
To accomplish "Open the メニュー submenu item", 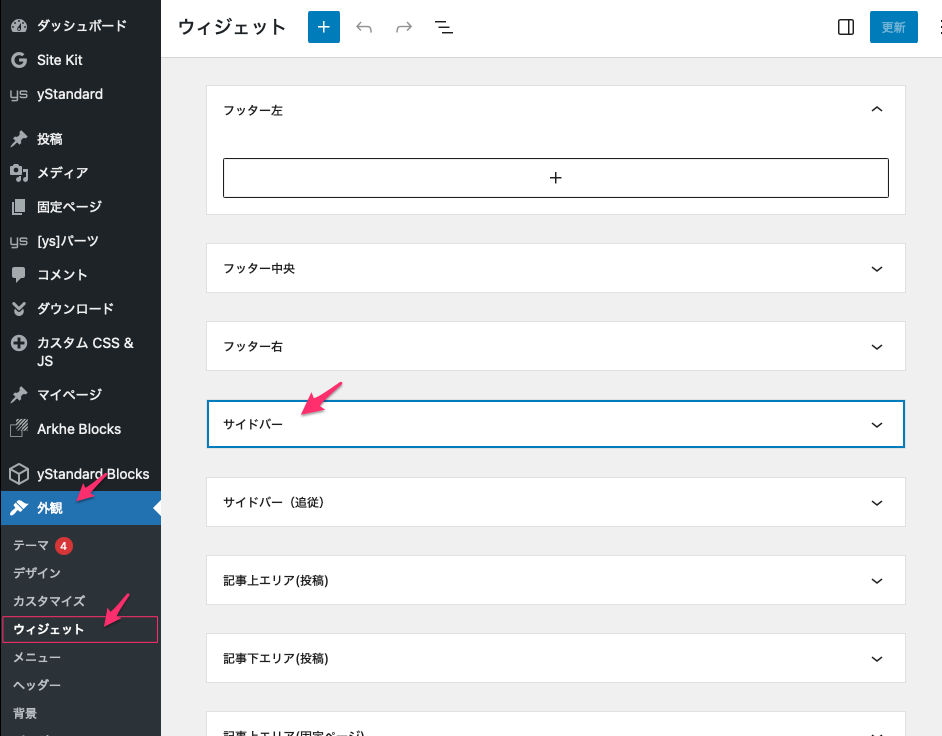I will pyautogui.click(x=37, y=657).
